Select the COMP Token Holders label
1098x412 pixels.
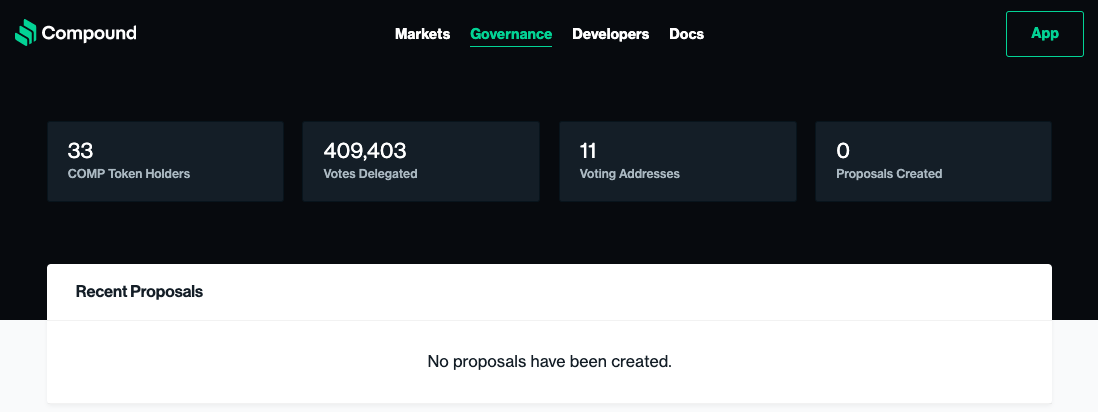[x=129, y=174]
